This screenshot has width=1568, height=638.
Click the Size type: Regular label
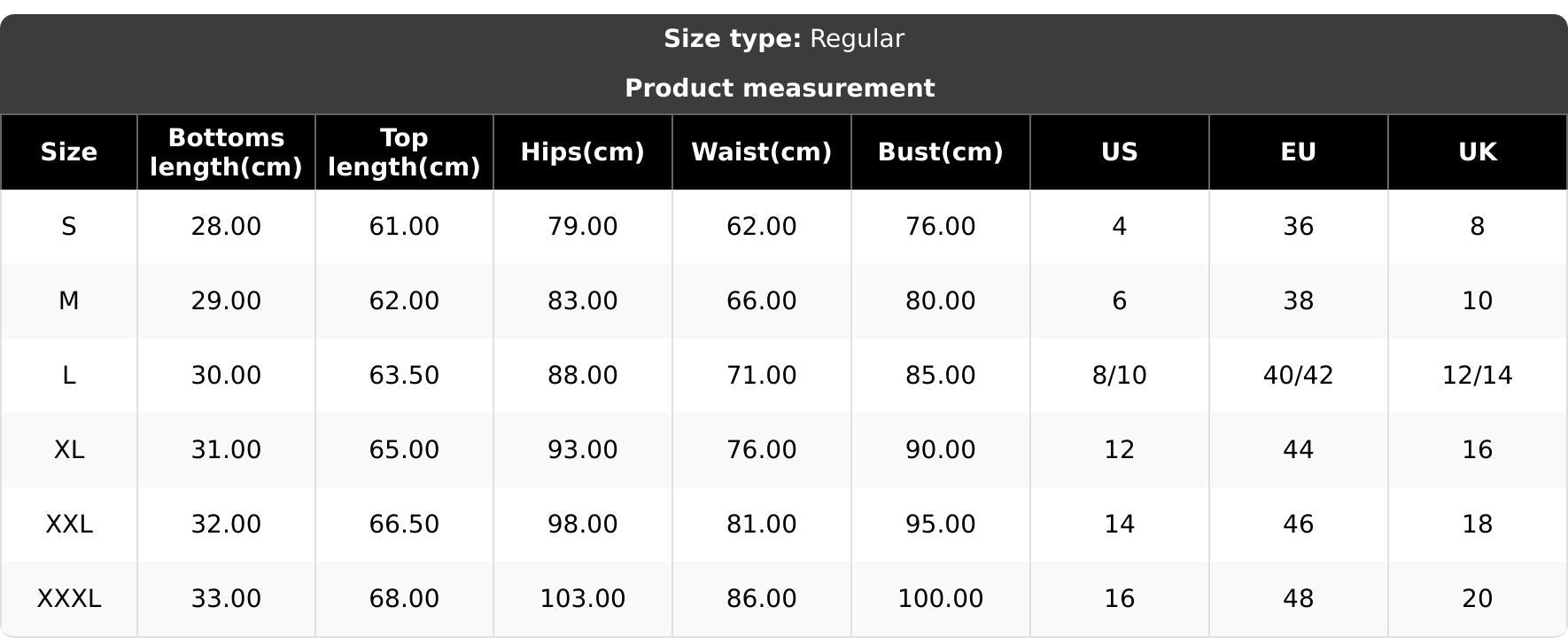pos(784,39)
